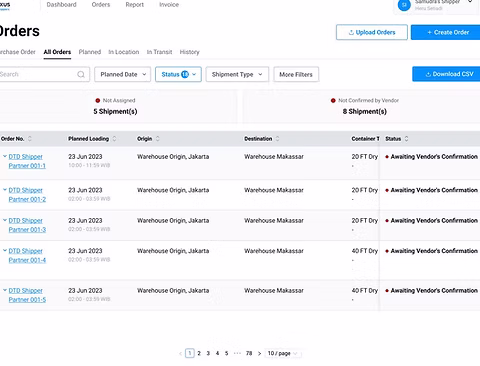
Task: Click pagination ellipsis jump icon
Action: coord(237,353)
